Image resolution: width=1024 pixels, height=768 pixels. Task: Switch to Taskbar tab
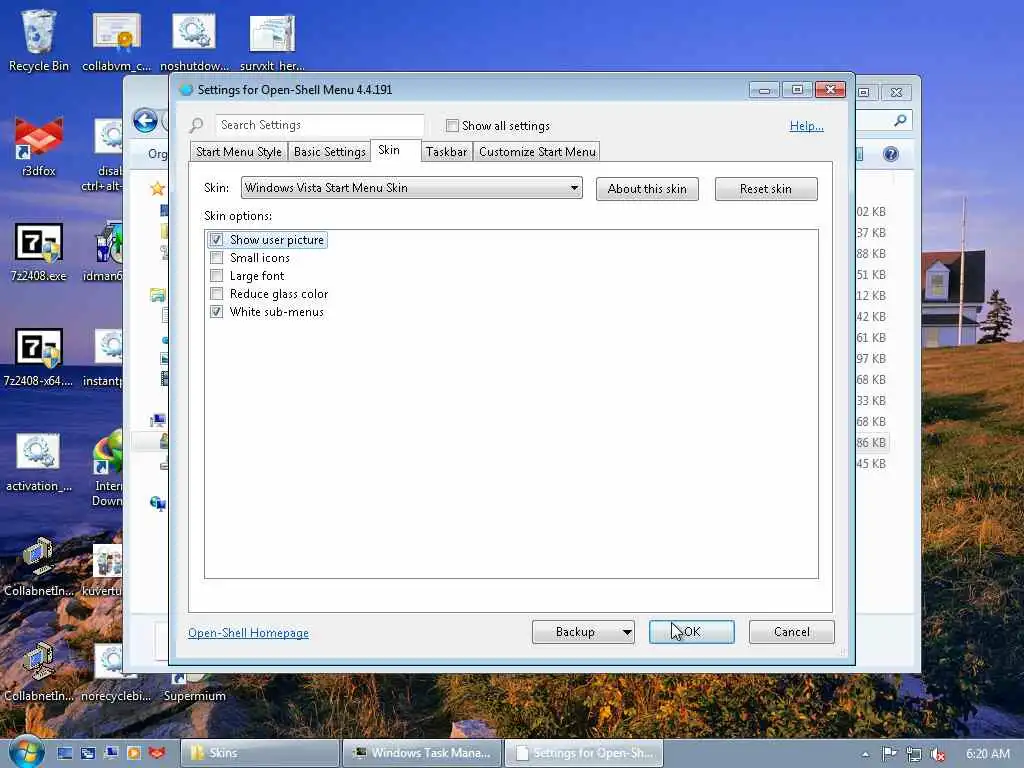pos(447,152)
